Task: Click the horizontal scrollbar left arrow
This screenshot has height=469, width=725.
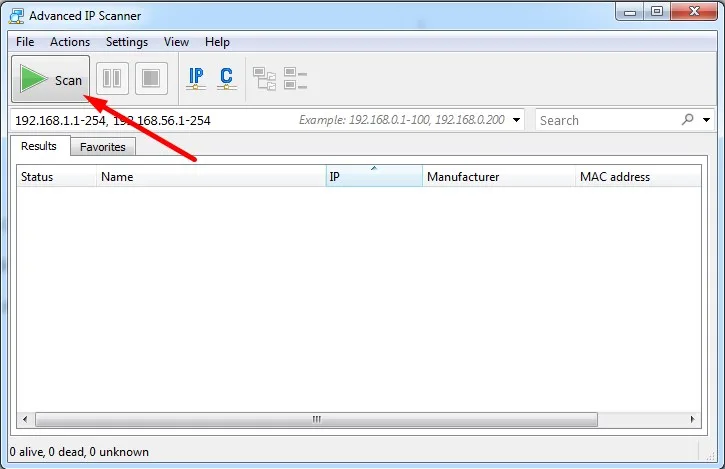Action: coord(25,420)
